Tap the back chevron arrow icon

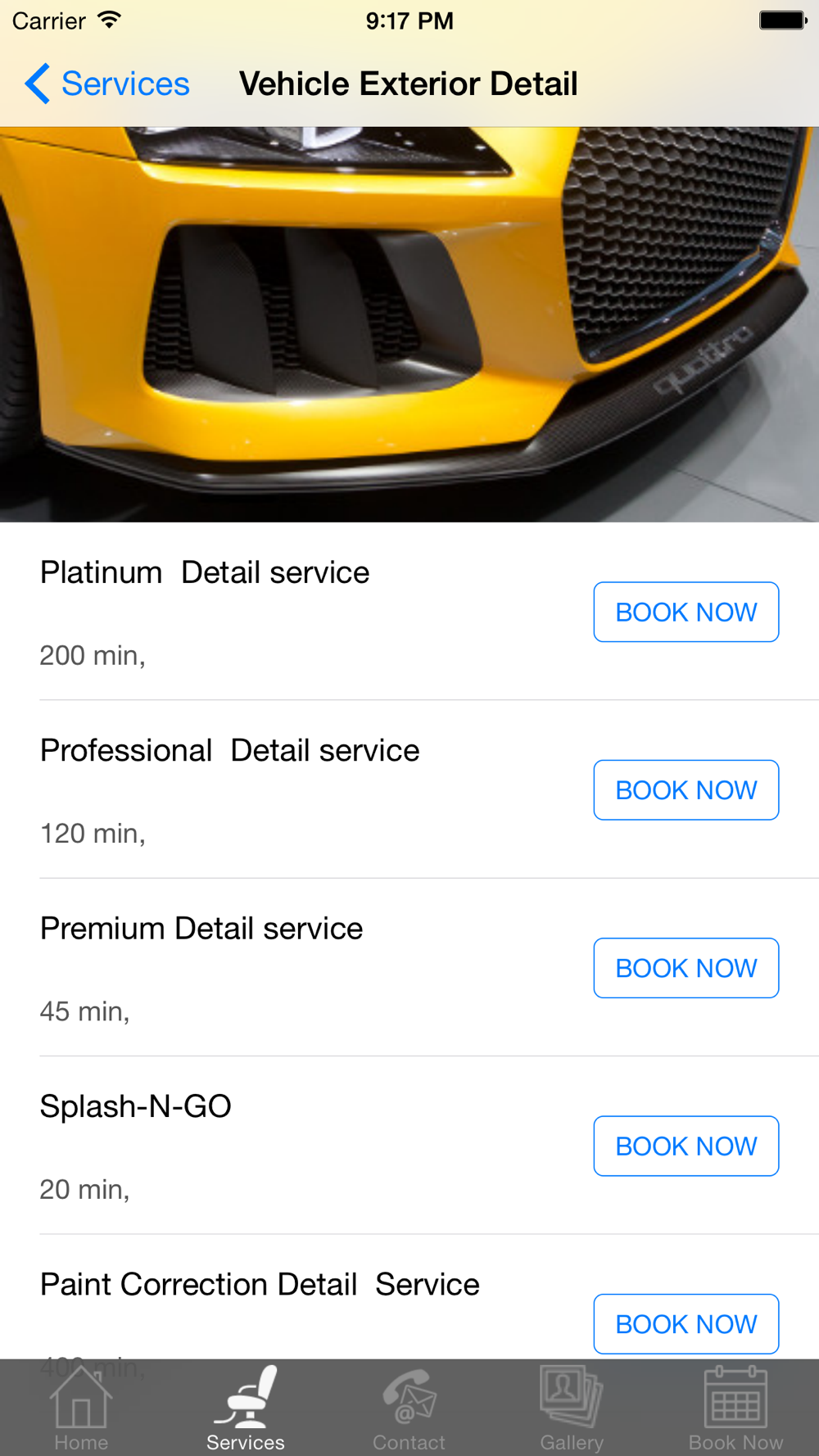click(x=37, y=84)
